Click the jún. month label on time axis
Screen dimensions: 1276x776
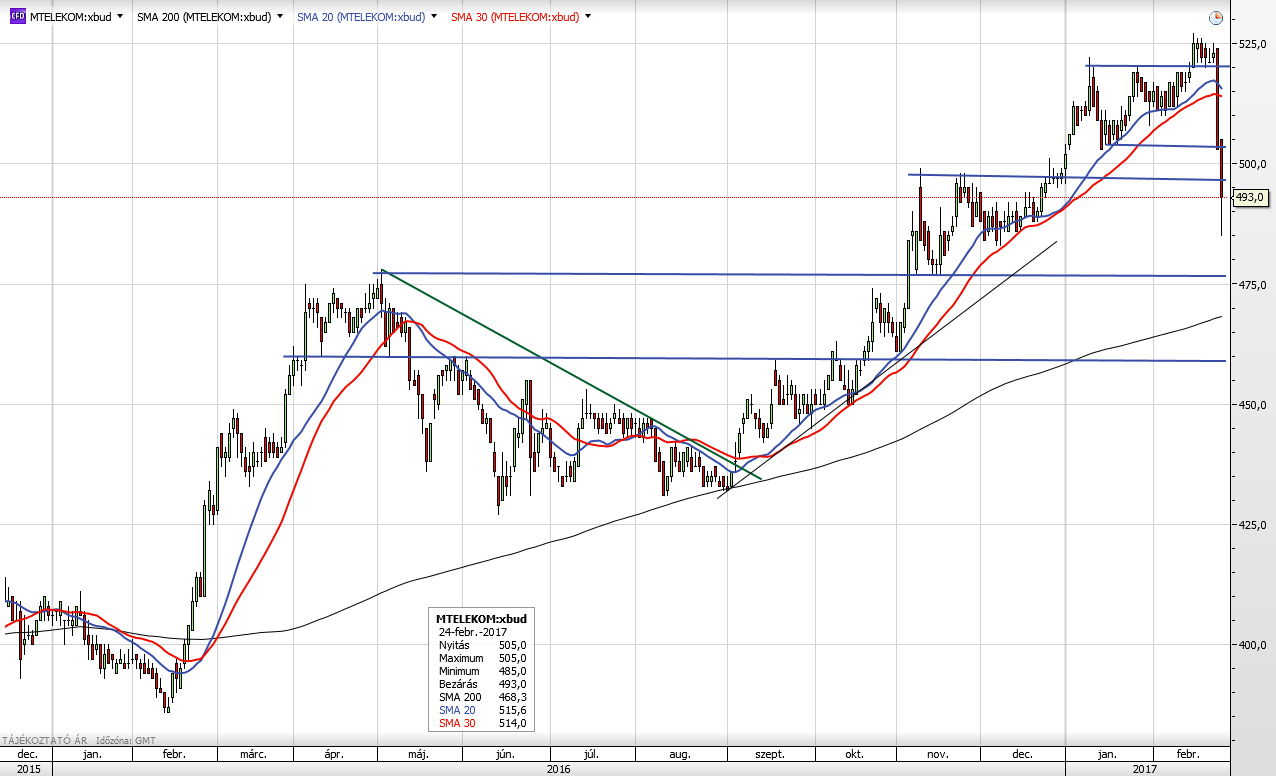(x=504, y=754)
